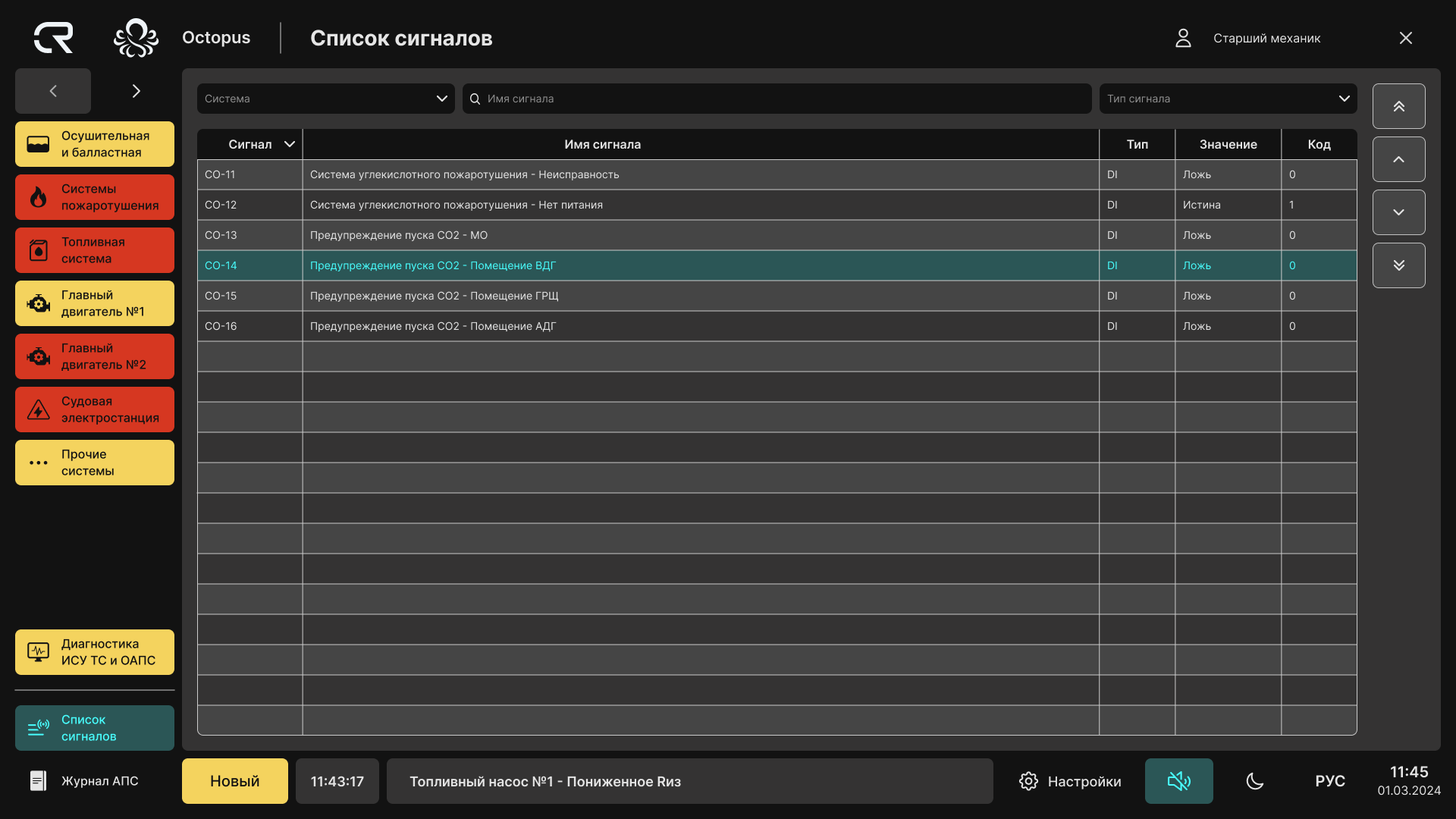Switch interface language РУС
Image resolution: width=1456 pixels, height=819 pixels.
click(1330, 781)
